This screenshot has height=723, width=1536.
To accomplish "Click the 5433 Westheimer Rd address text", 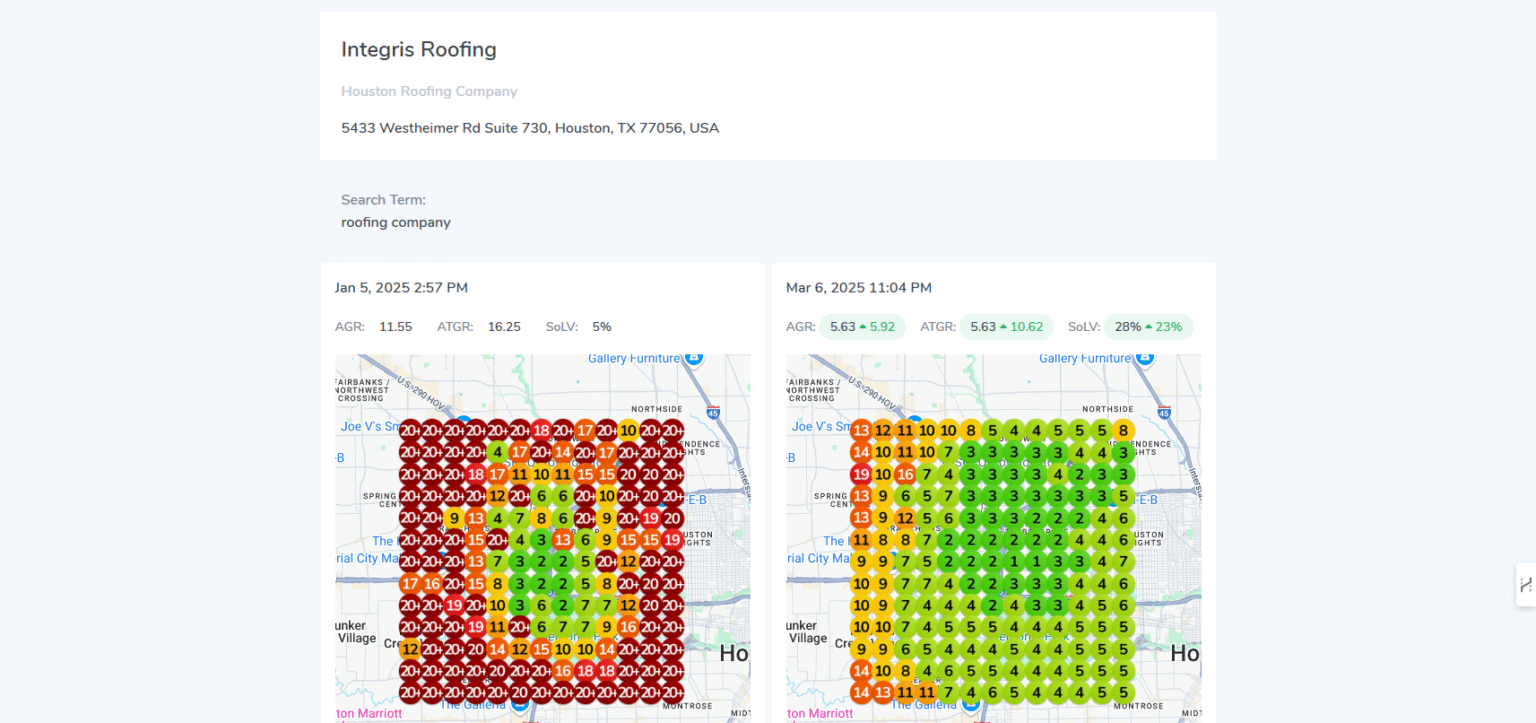I will click(529, 128).
